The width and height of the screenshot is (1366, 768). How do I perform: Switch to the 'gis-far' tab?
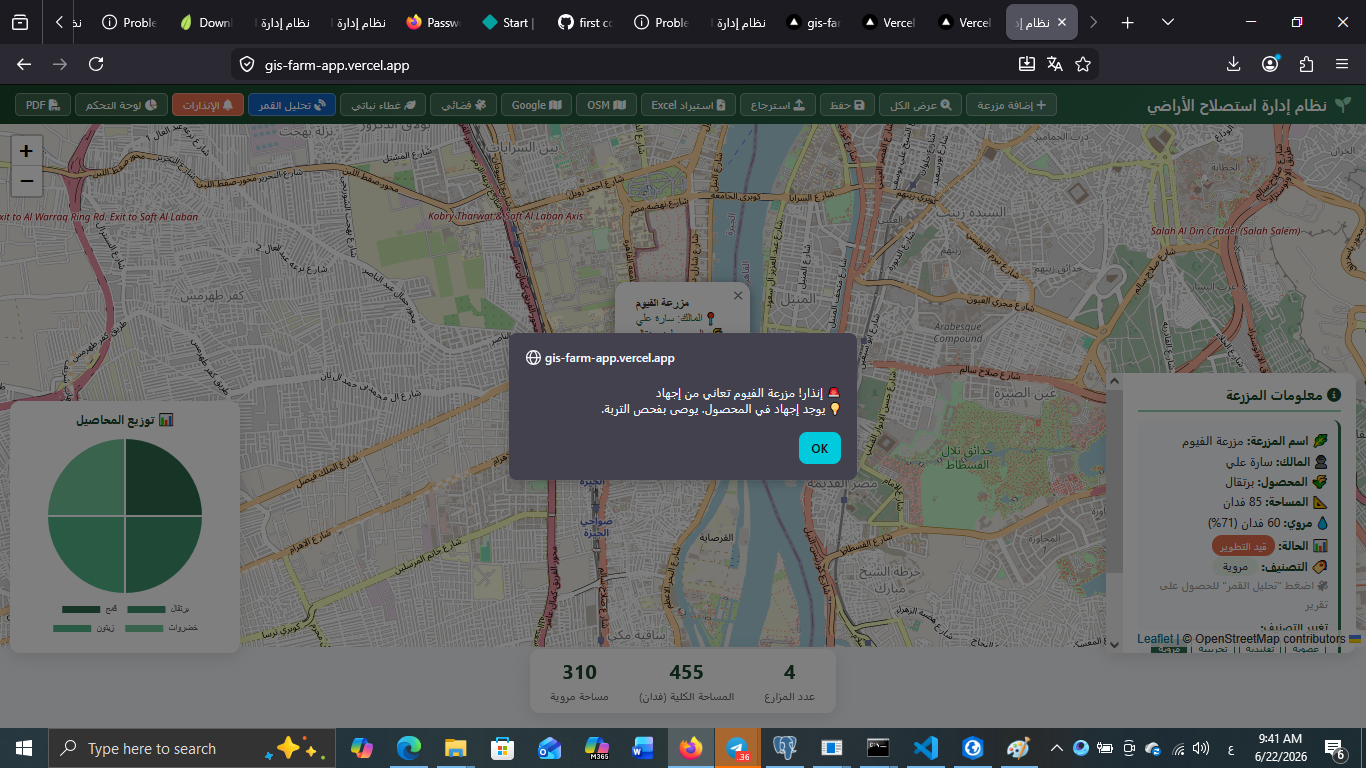click(814, 22)
